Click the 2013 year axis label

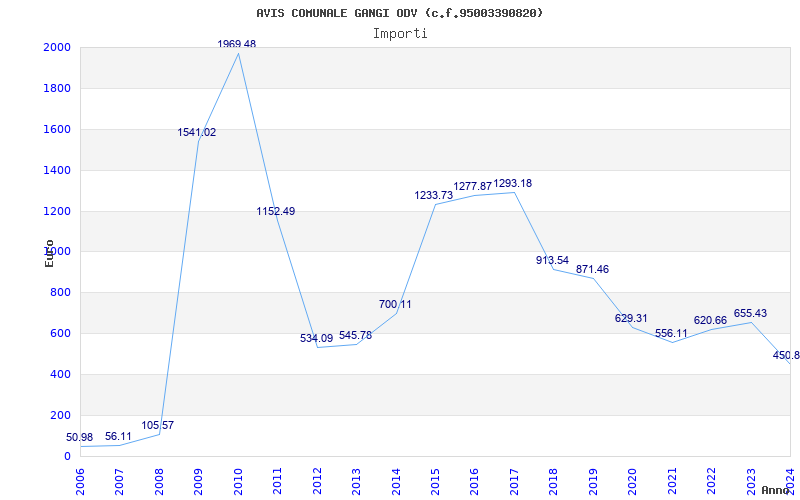[356, 482]
